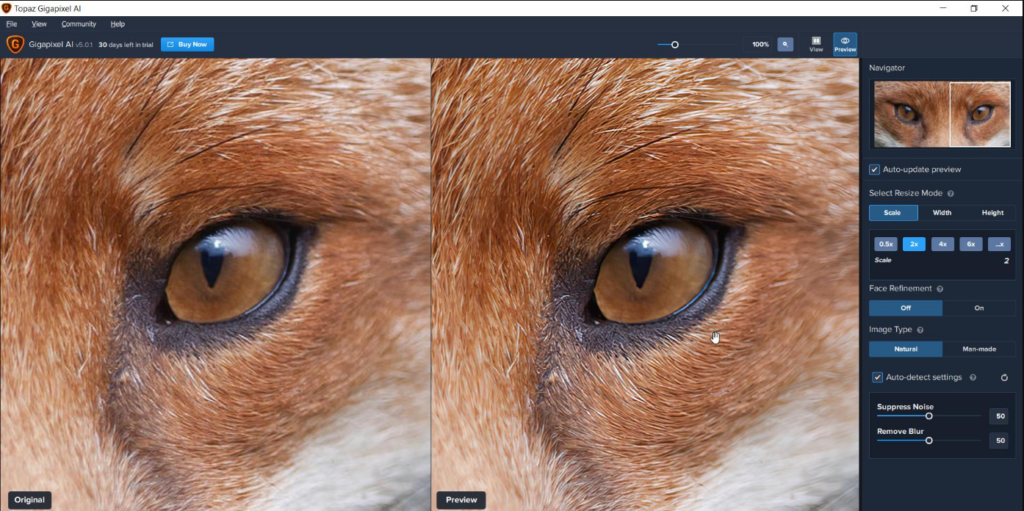The image size is (1024, 511).
Task: Choose the 4x scale option
Action: 942,244
